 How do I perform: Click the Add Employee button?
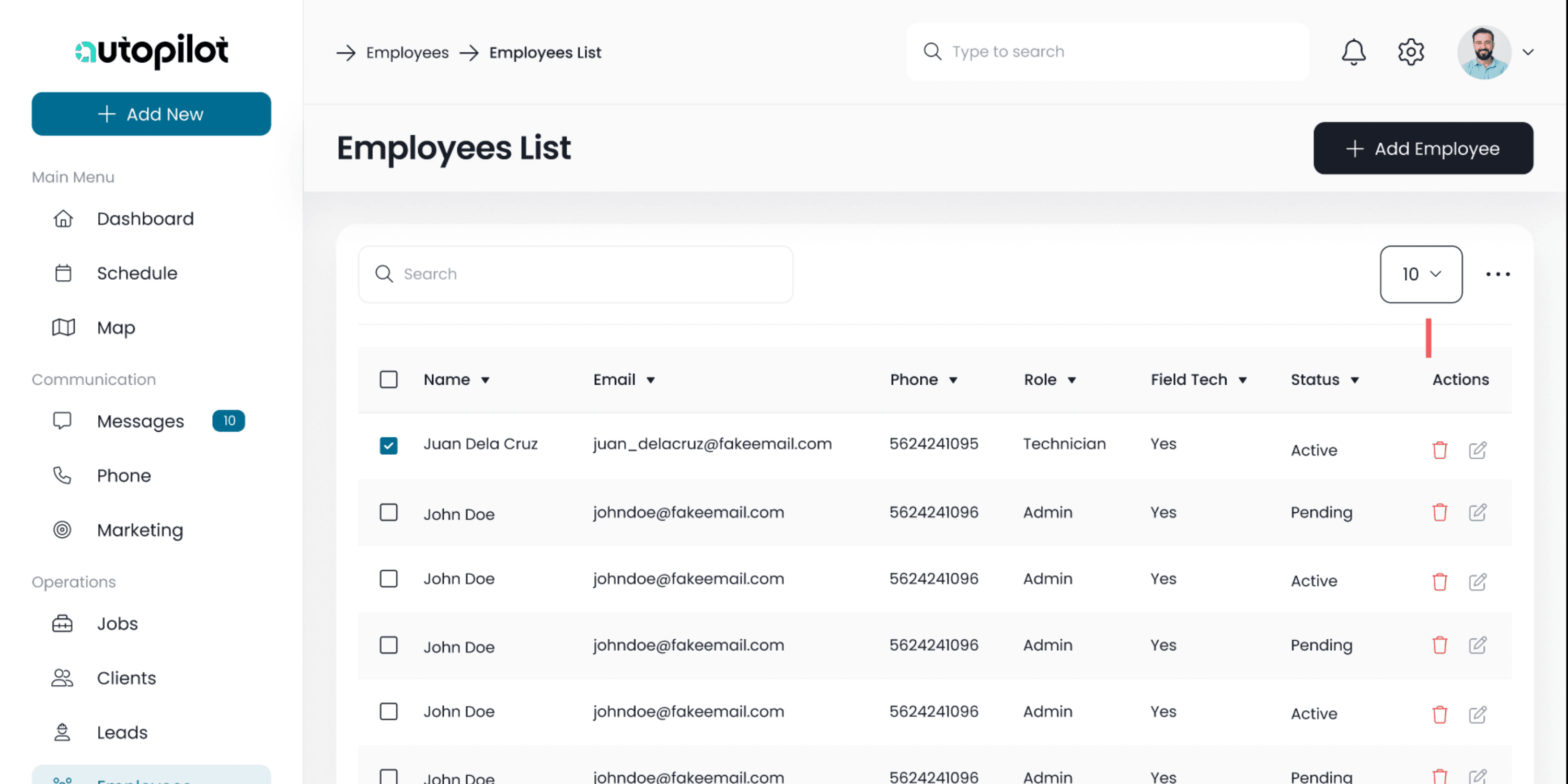(1423, 148)
